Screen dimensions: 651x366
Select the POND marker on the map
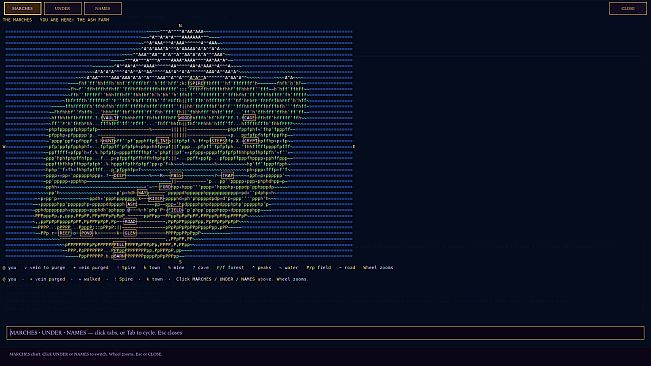(x=86, y=233)
